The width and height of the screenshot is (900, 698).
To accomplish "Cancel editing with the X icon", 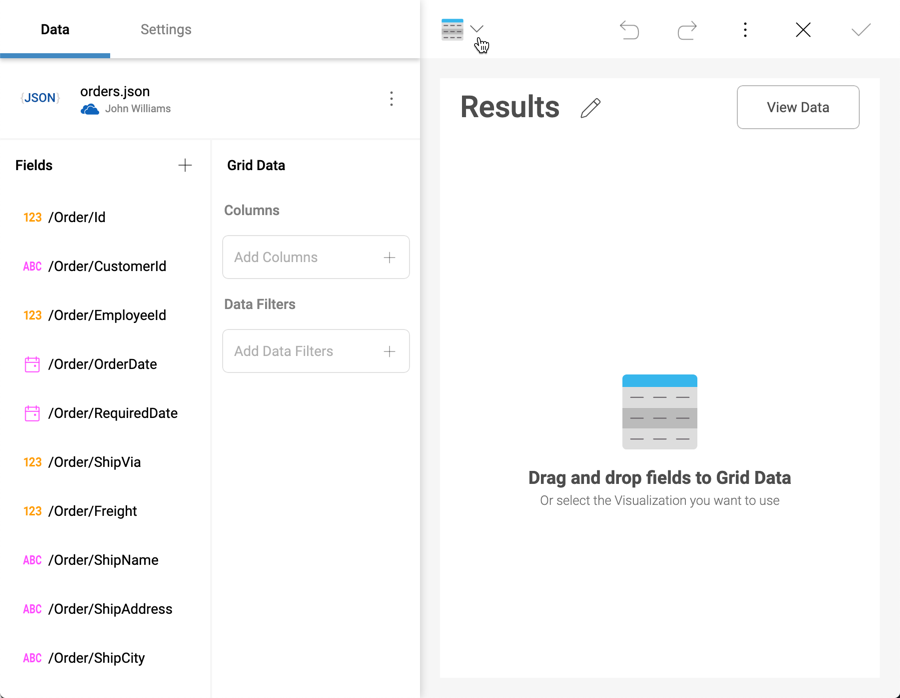I will [803, 30].
